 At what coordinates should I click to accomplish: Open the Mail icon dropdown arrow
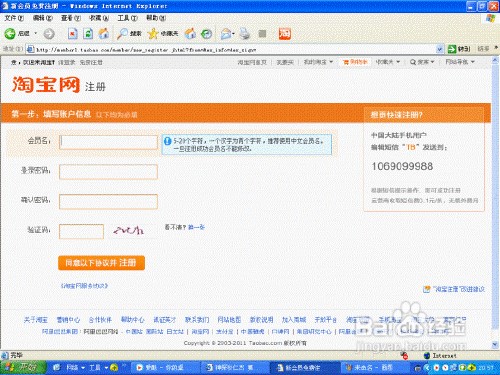(233, 34)
